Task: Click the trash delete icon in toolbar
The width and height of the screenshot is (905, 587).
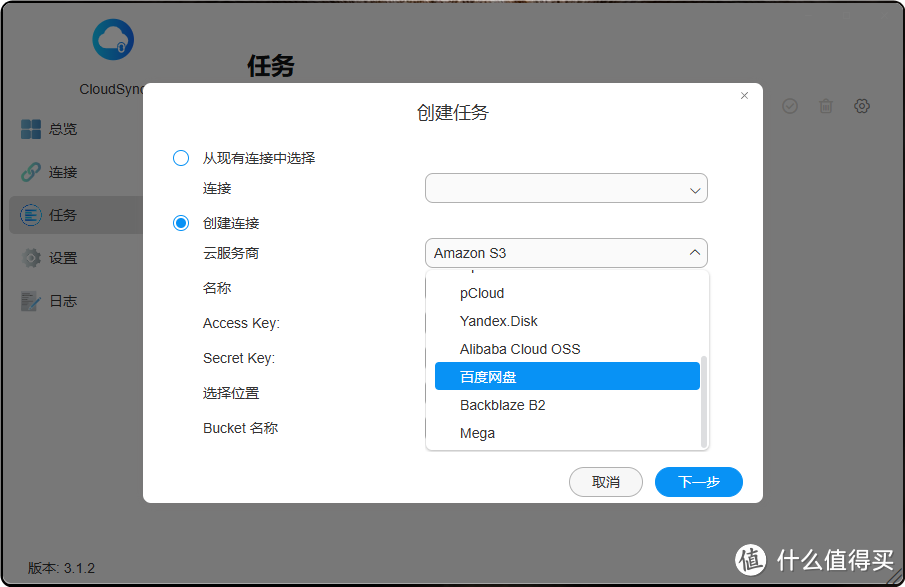Action: [826, 106]
